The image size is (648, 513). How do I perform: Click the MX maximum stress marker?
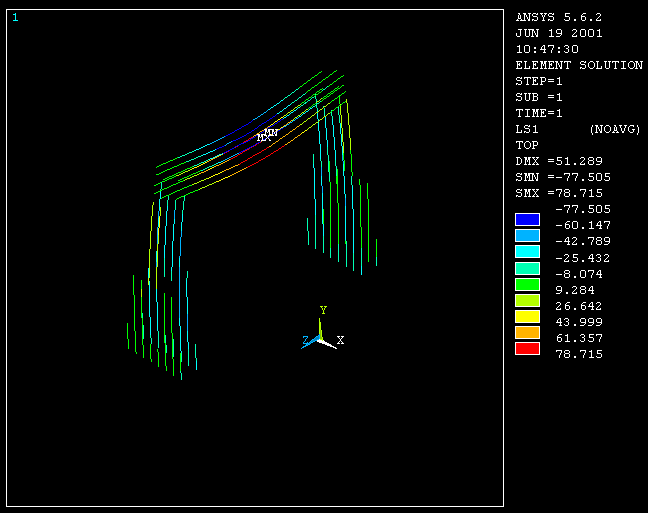263,137
